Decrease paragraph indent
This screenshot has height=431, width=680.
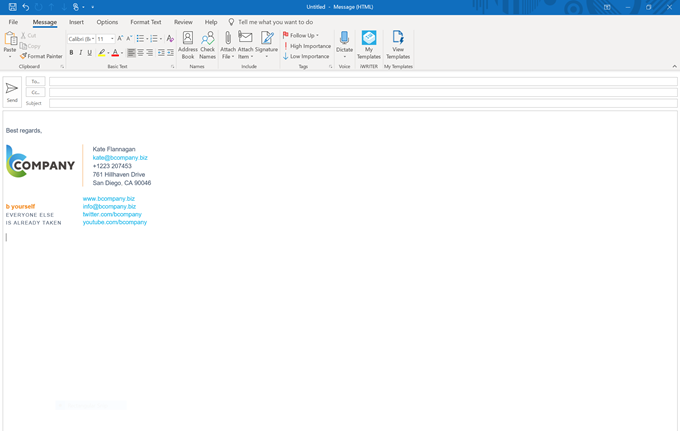click(x=161, y=52)
